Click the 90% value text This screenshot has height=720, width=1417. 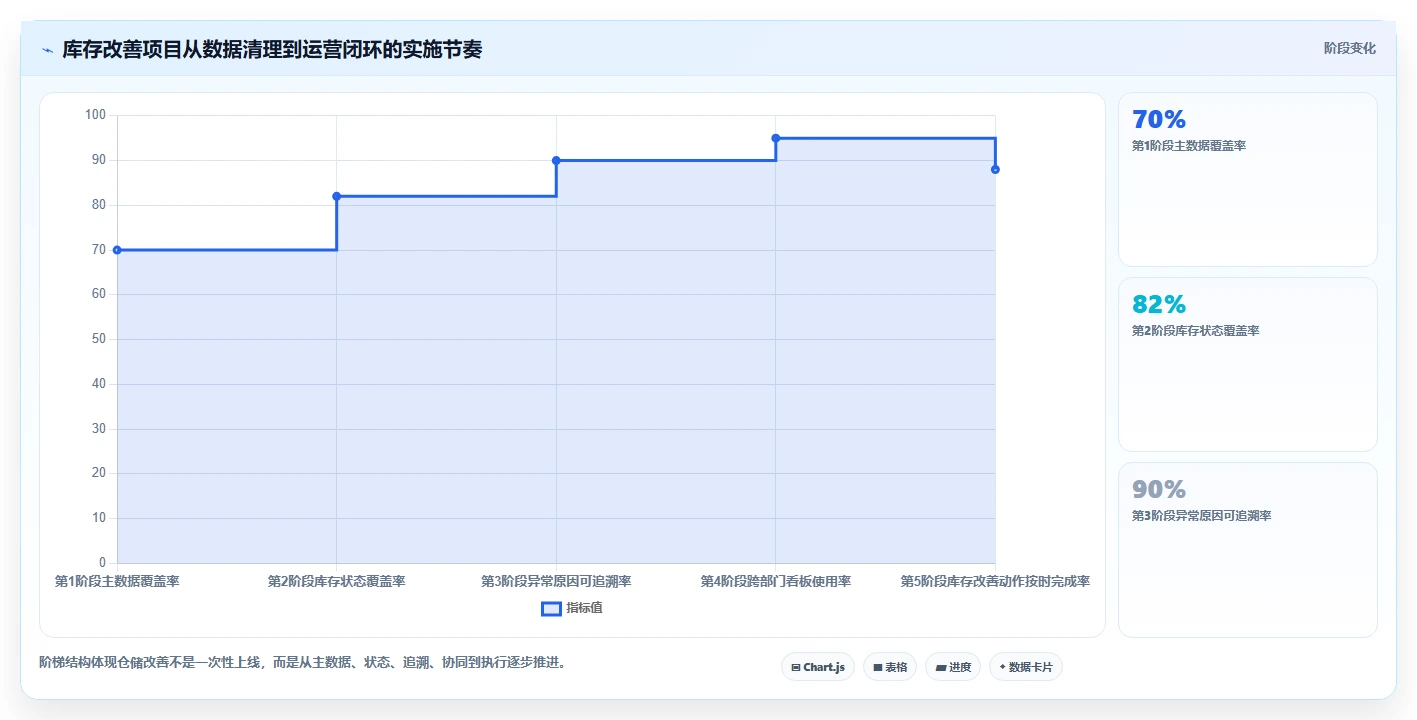(x=1159, y=489)
